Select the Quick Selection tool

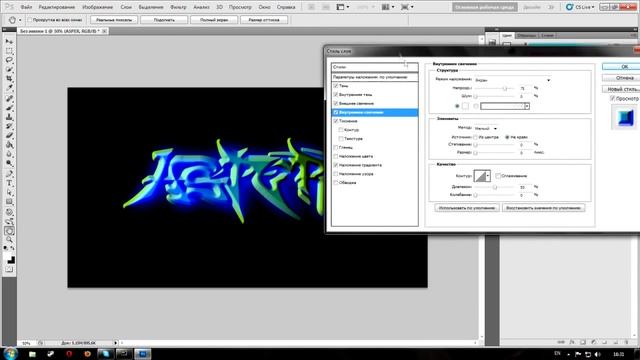click(9, 69)
